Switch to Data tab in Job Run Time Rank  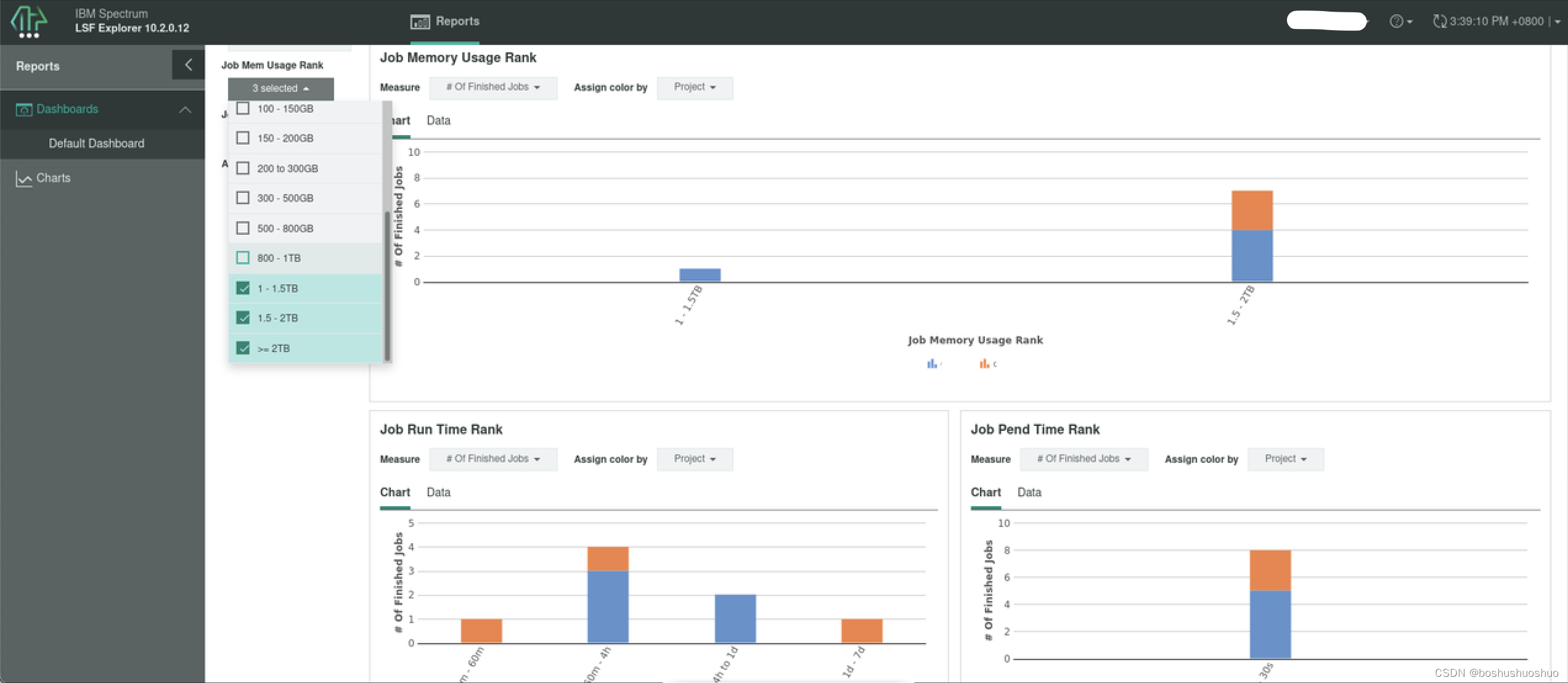tap(438, 493)
